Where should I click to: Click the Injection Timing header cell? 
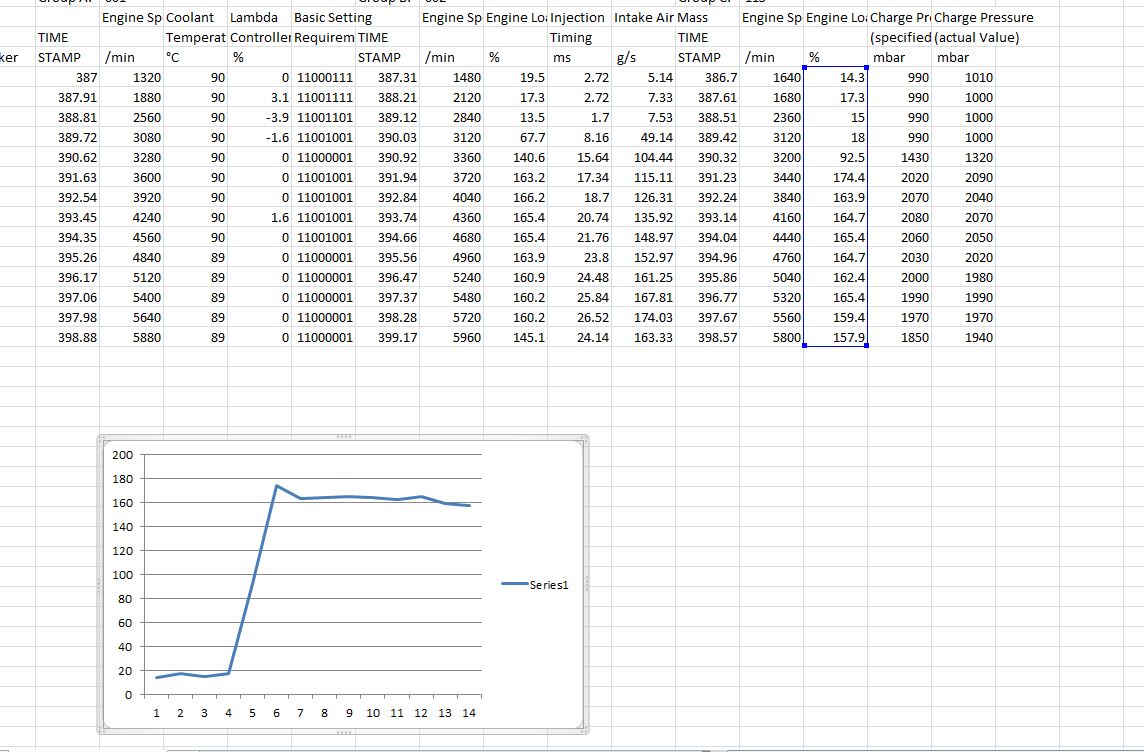coord(579,18)
